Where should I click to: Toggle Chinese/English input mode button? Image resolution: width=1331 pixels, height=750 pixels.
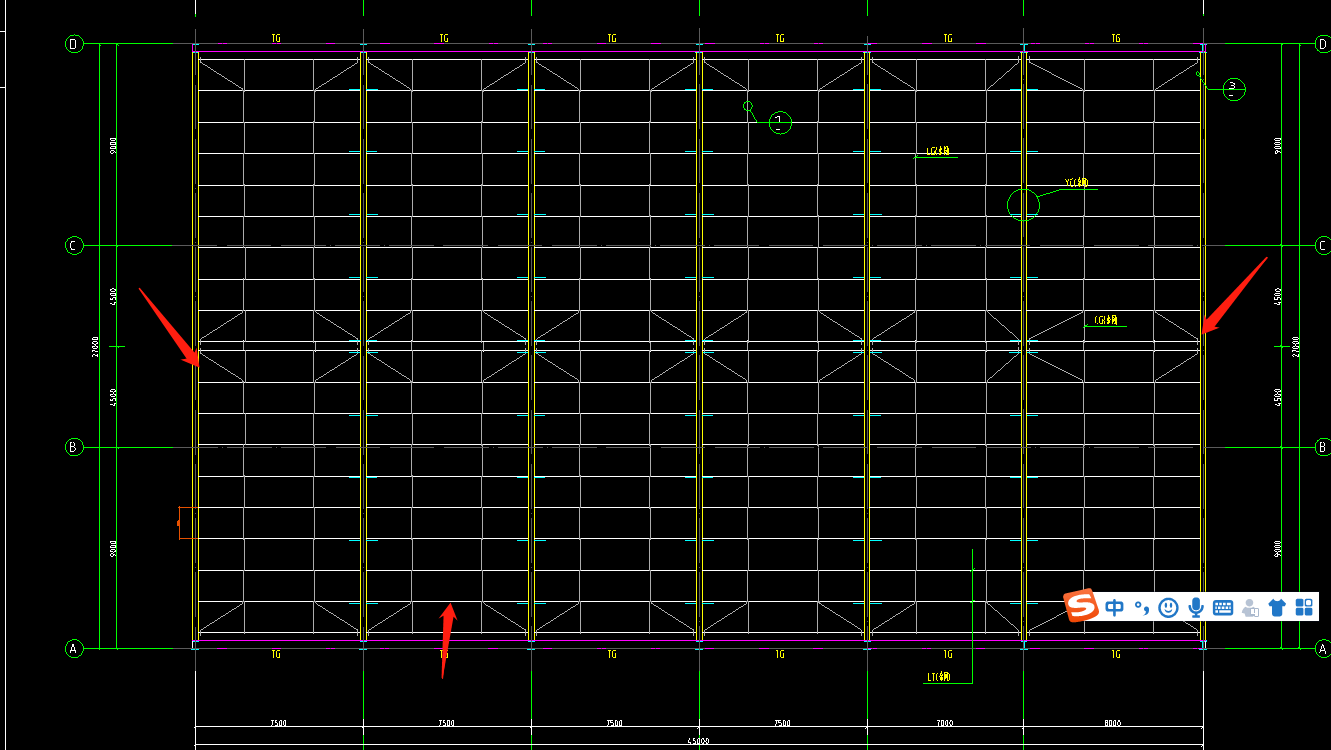pos(1114,607)
